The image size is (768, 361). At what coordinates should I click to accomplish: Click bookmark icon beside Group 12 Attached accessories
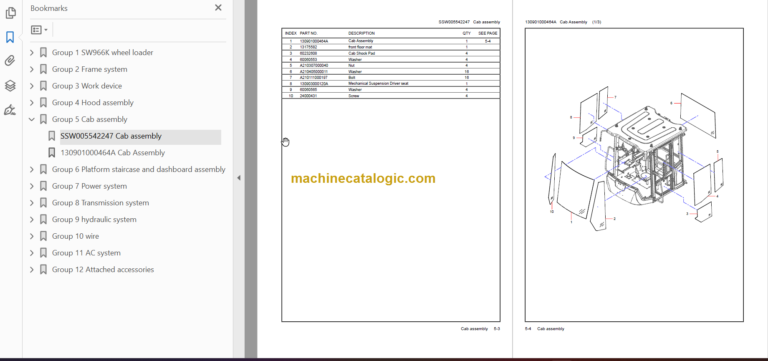click(43, 269)
